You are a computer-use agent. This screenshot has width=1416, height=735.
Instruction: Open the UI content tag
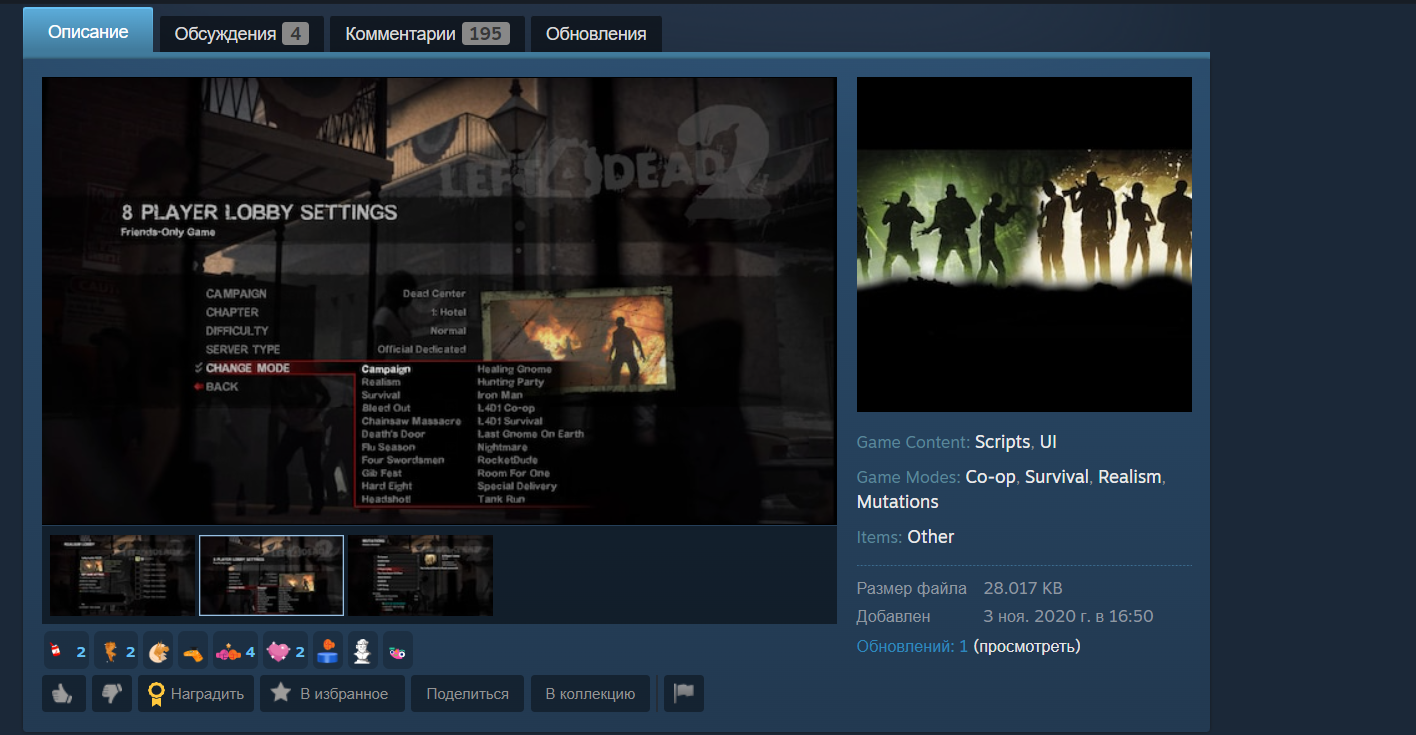tap(1048, 442)
